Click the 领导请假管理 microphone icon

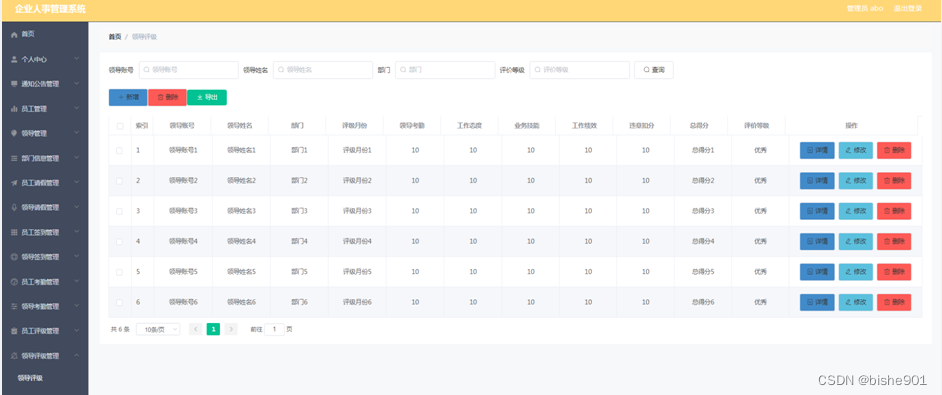[x=14, y=207]
